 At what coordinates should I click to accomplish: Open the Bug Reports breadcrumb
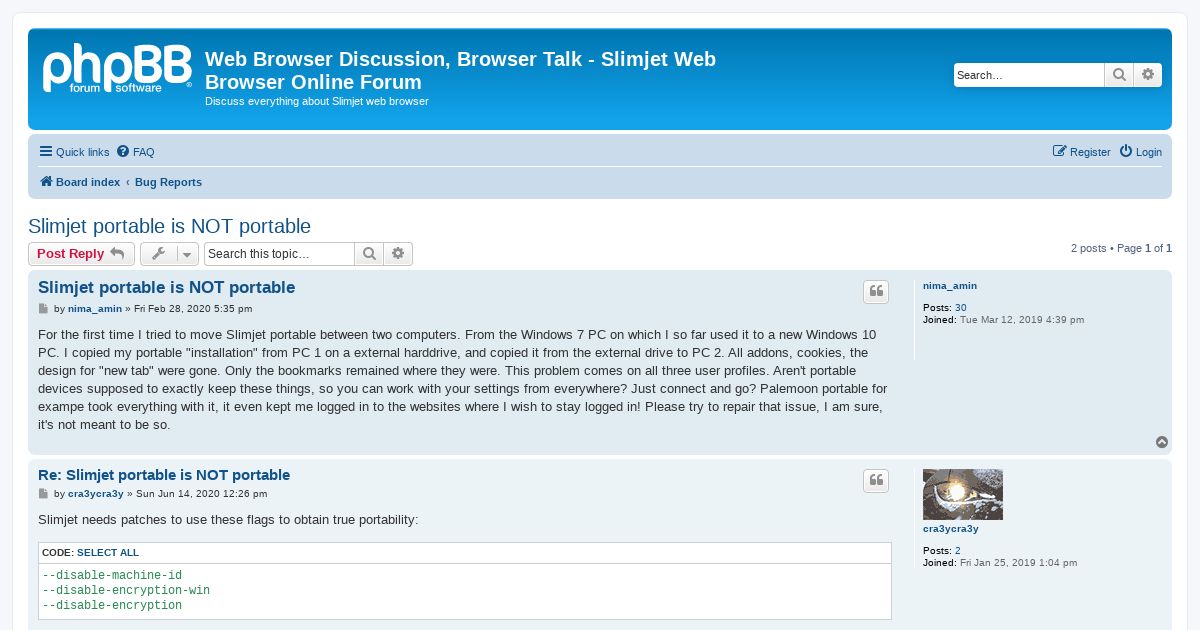(x=168, y=182)
